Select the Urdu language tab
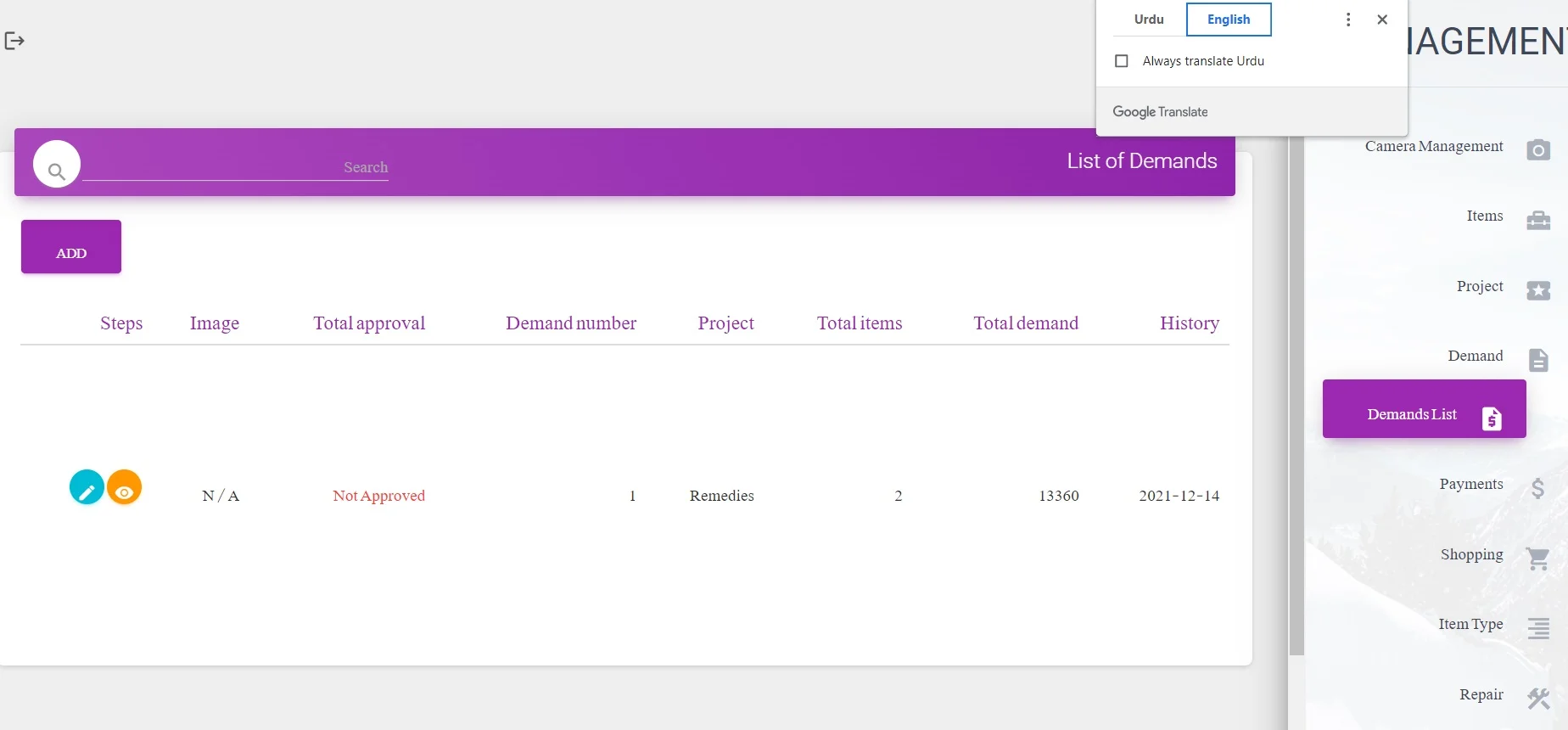This screenshot has width=1568, height=730. [x=1149, y=20]
